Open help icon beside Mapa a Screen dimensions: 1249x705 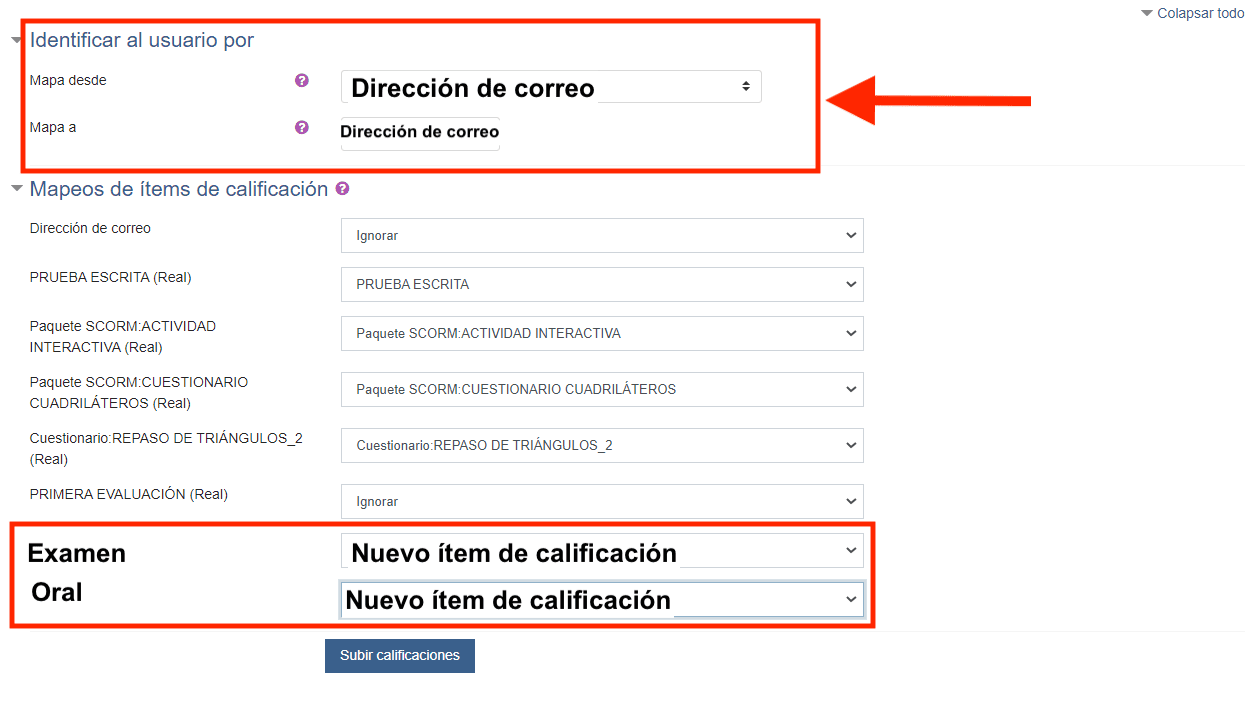coord(302,128)
